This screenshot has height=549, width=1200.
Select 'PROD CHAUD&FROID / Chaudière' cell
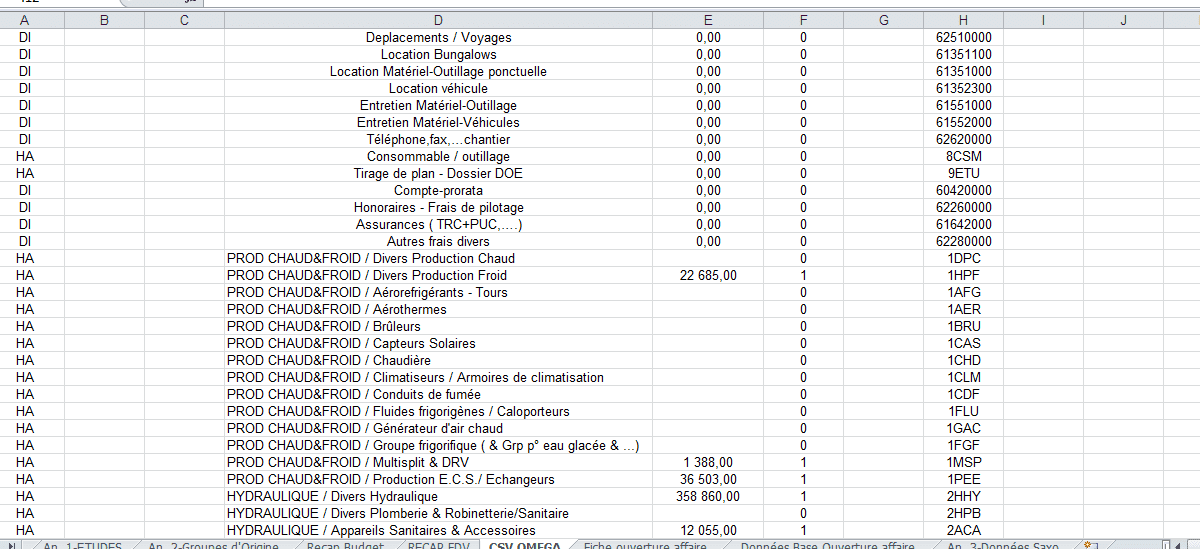click(438, 360)
